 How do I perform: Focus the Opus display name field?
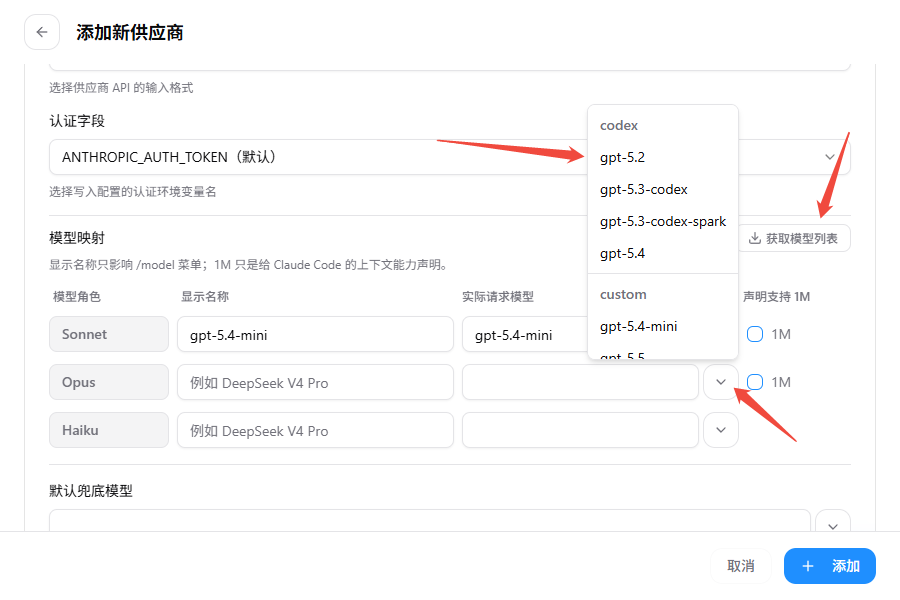(x=315, y=382)
